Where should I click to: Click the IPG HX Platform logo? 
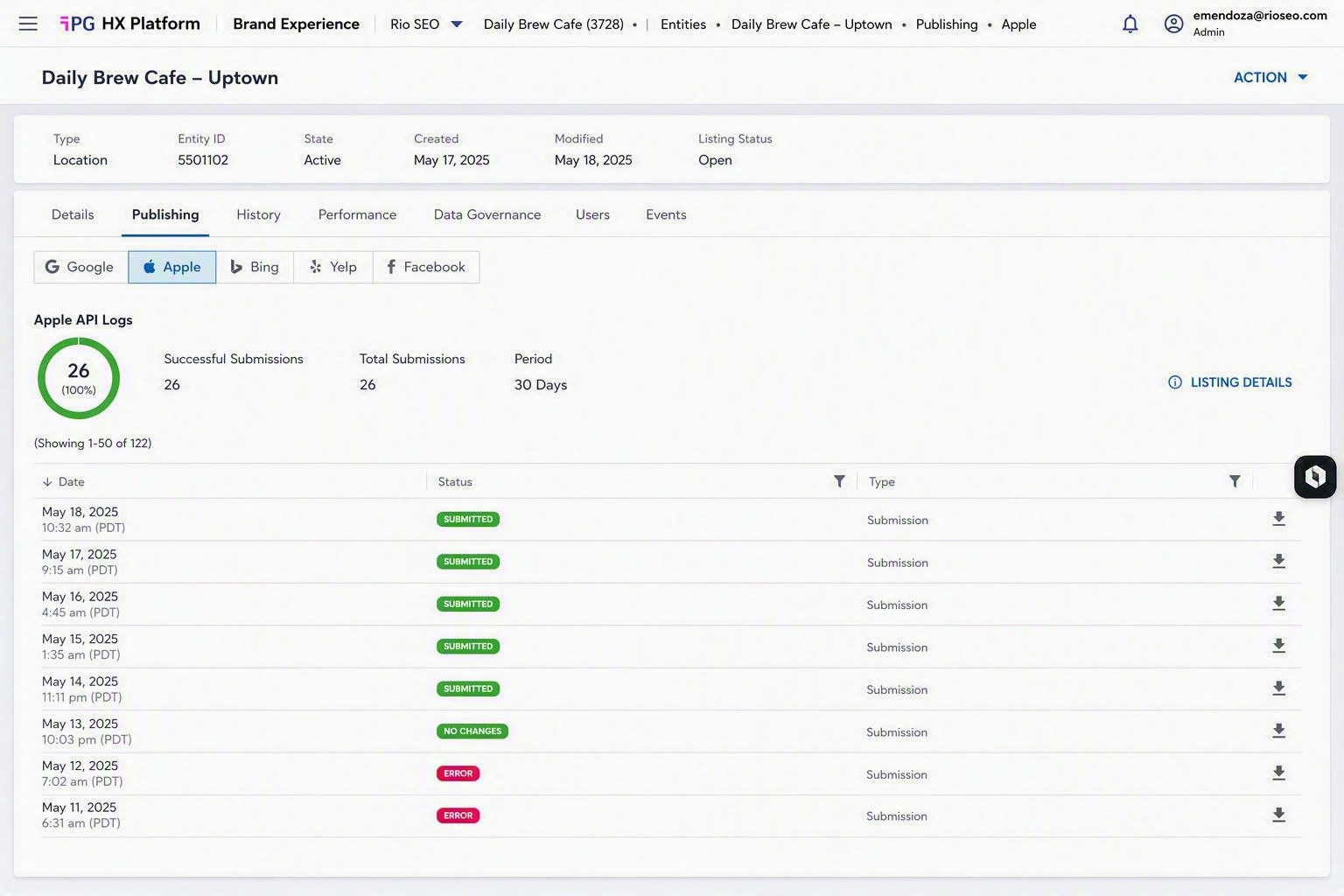pos(129,24)
